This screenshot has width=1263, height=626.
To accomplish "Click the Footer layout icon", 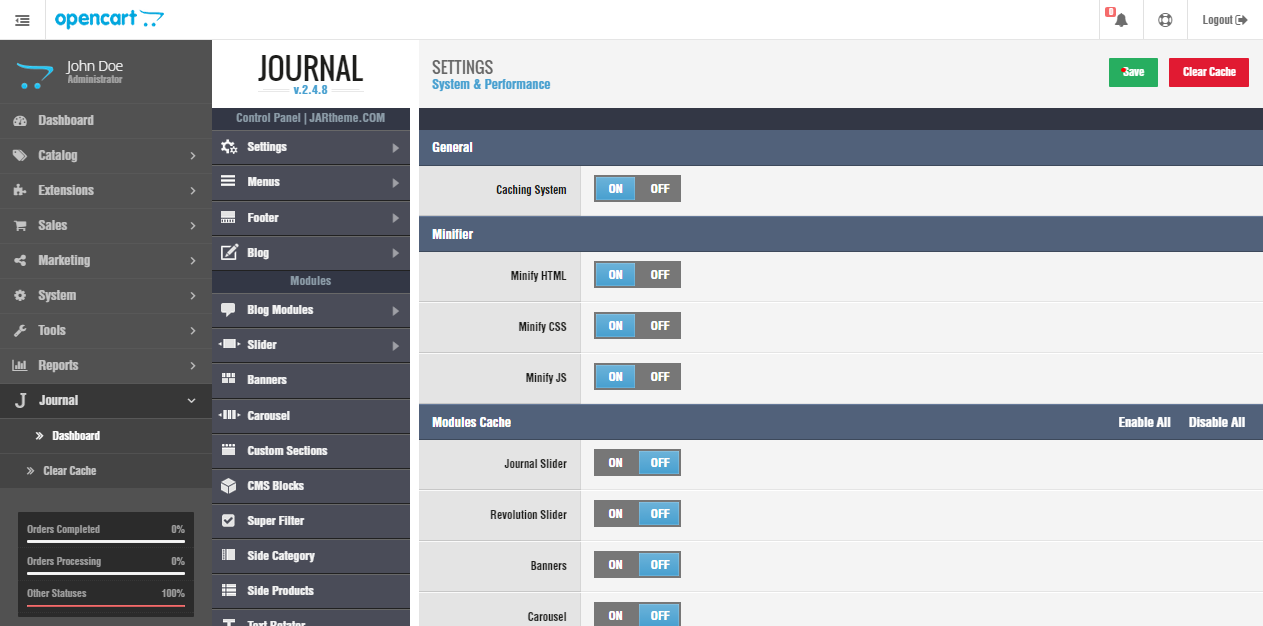I will [x=229, y=217].
